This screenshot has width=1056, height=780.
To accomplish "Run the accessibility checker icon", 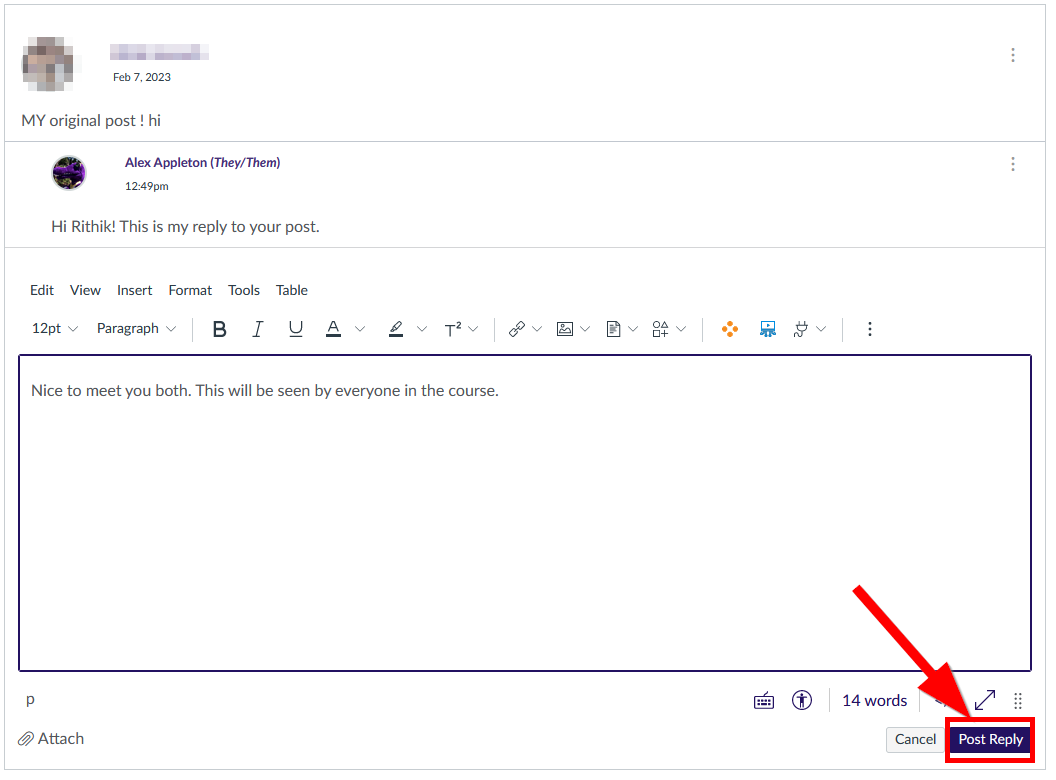I will (802, 701).
